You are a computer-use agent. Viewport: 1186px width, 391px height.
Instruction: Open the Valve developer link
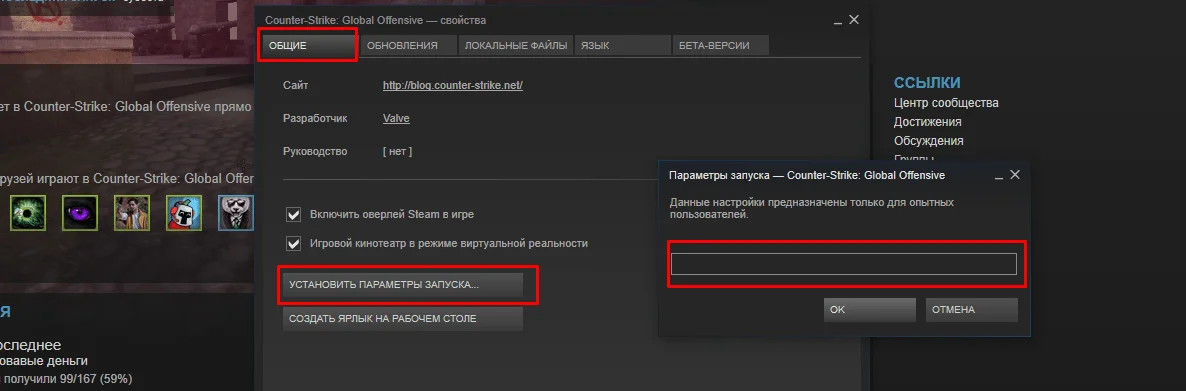[x=396, y=119]
